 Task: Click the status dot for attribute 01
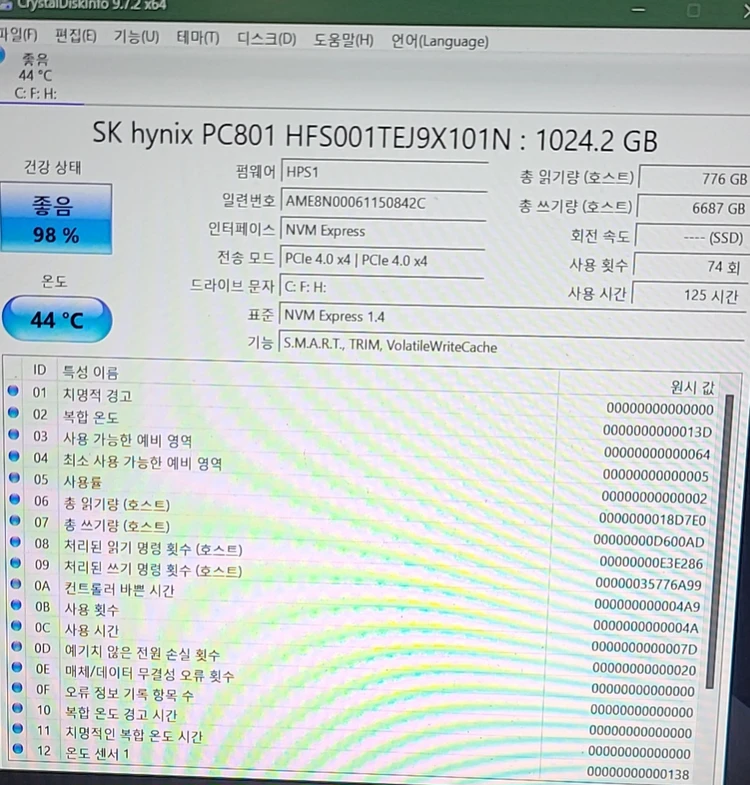coord(13,390)
